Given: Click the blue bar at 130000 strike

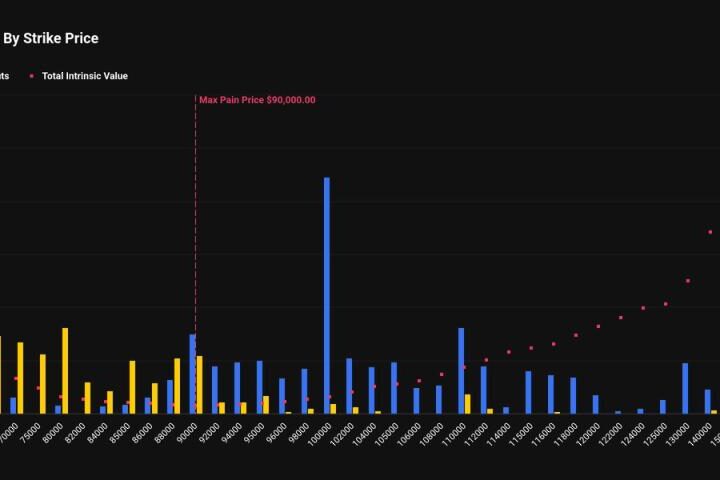Looking at the screenshot, I should pos(685,388).
